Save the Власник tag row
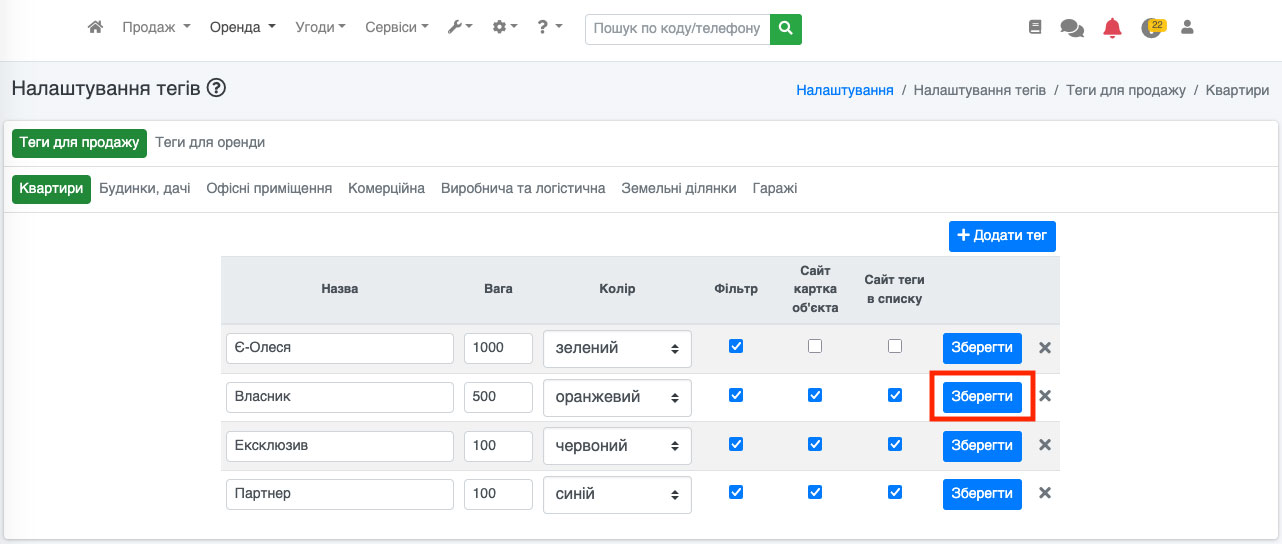This screenshot has width=1282, height=544. (x=981, y=397)
